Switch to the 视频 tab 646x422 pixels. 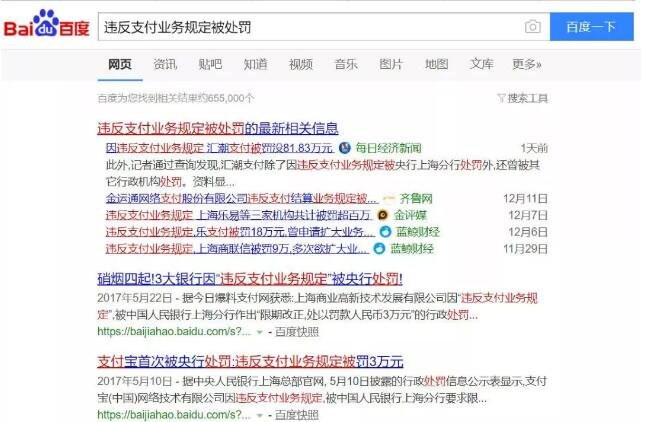[301, 64]
